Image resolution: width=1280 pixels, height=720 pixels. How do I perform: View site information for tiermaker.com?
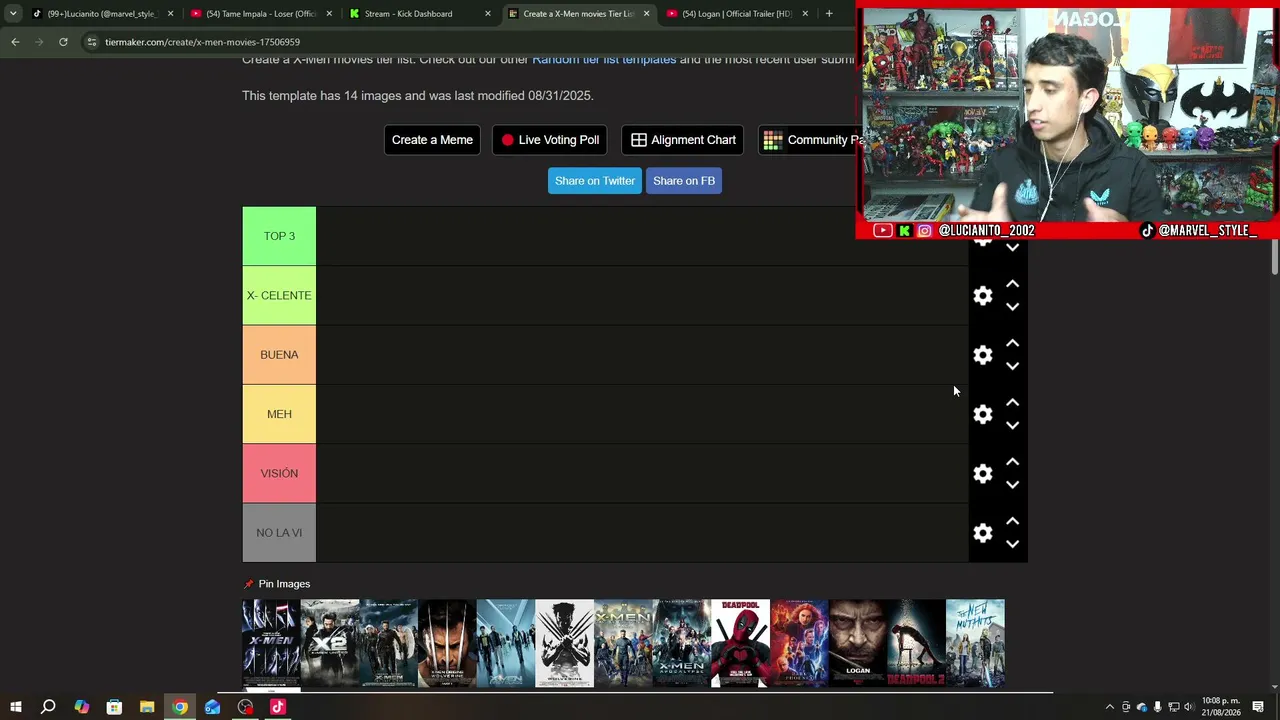tap(92, 42)
